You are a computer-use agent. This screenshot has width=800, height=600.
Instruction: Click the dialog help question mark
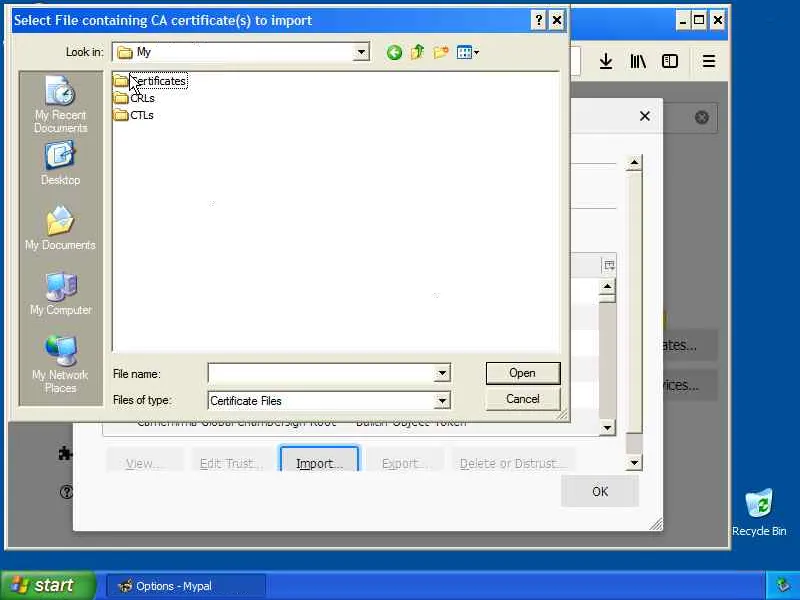(x=539, y=20)
